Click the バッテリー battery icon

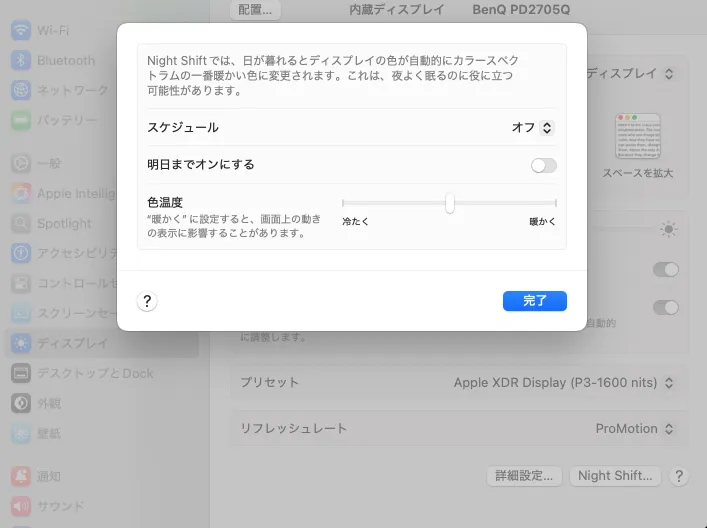21,120
